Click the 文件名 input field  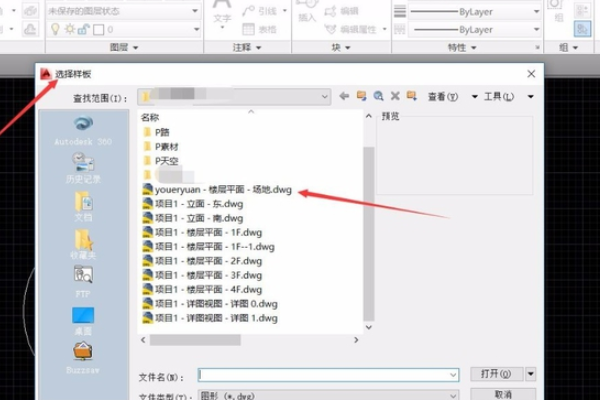328,375
